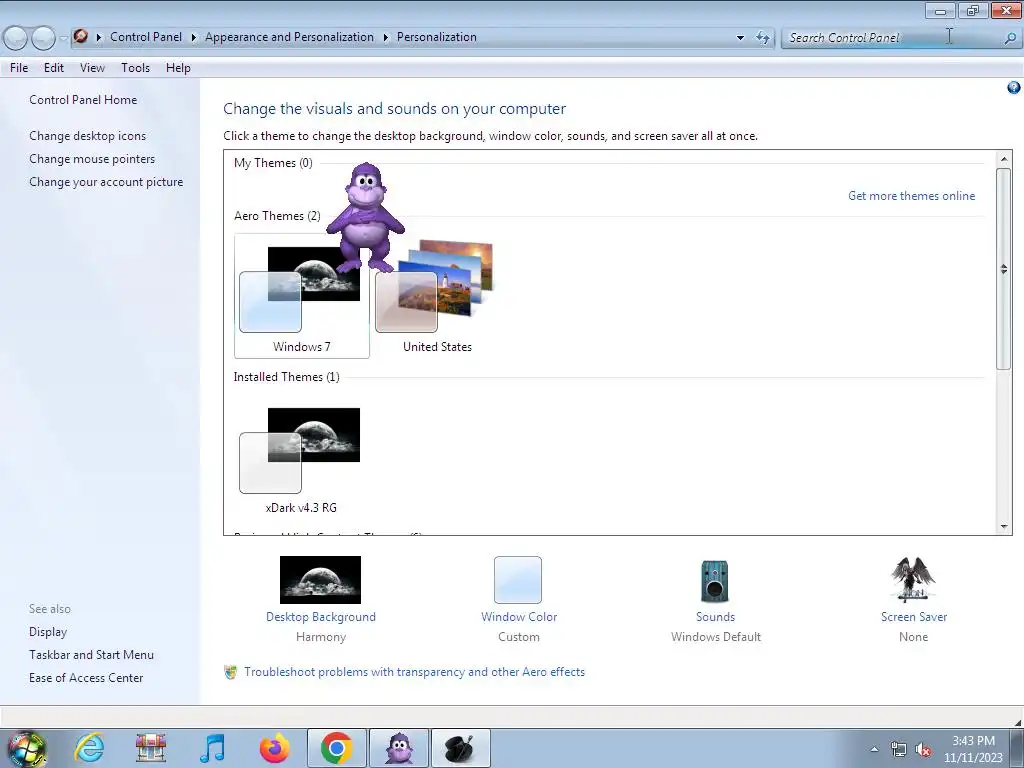Open the View menu
Screen dimensions: 1024x768
(x=92, y=68)
